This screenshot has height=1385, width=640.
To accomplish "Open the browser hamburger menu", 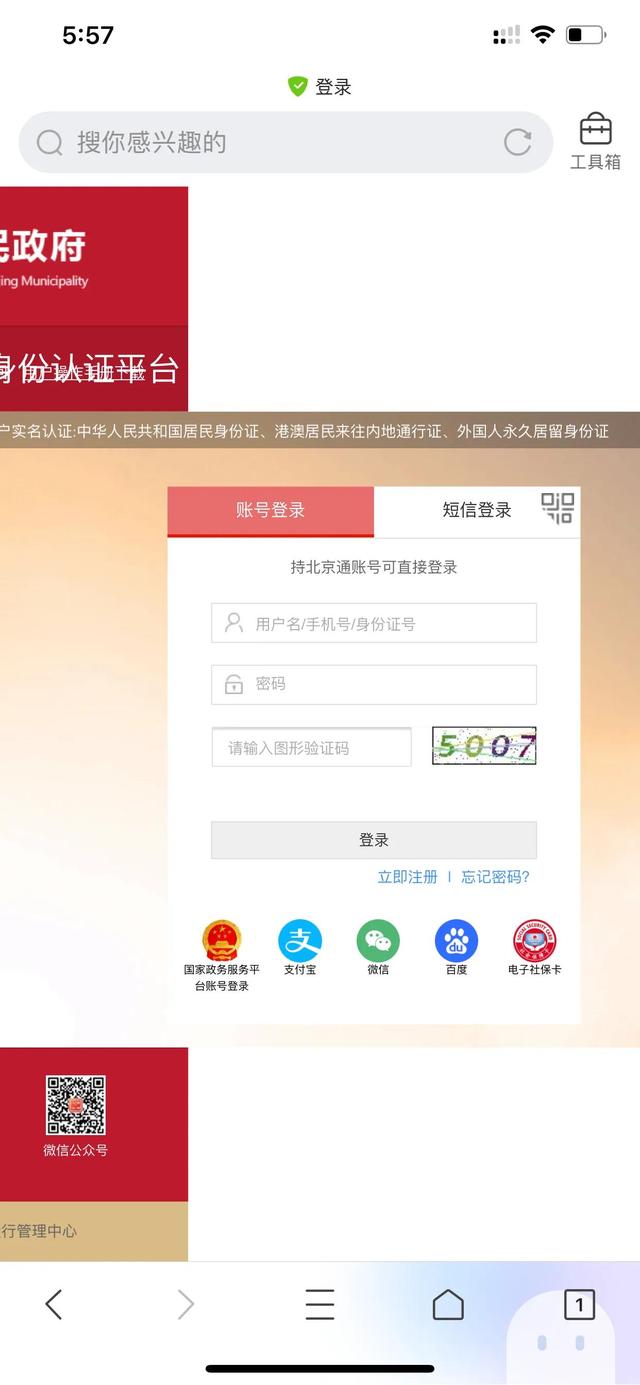I will tap(320, 1304).
